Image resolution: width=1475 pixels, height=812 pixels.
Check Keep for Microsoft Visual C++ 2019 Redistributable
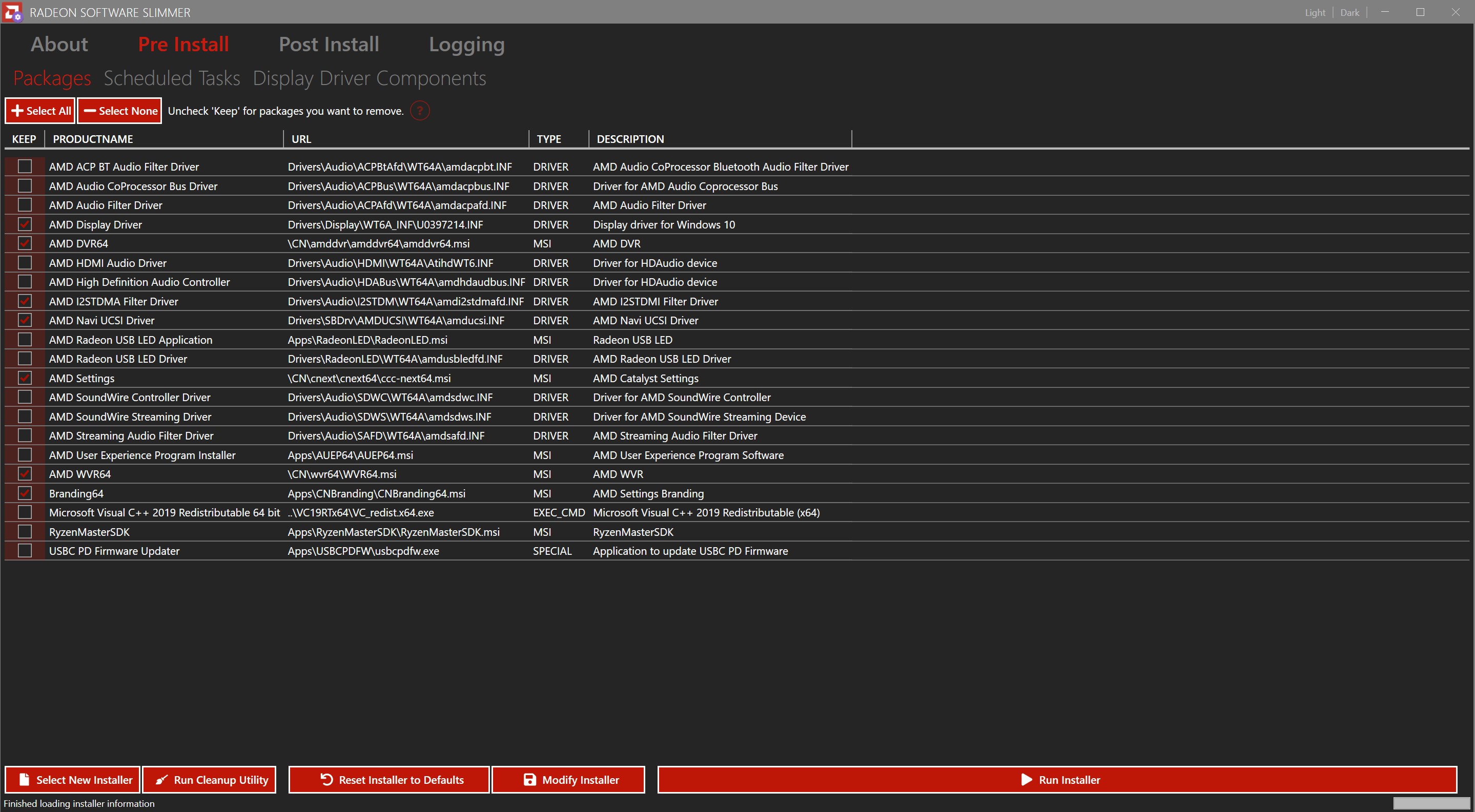(25, 512)
